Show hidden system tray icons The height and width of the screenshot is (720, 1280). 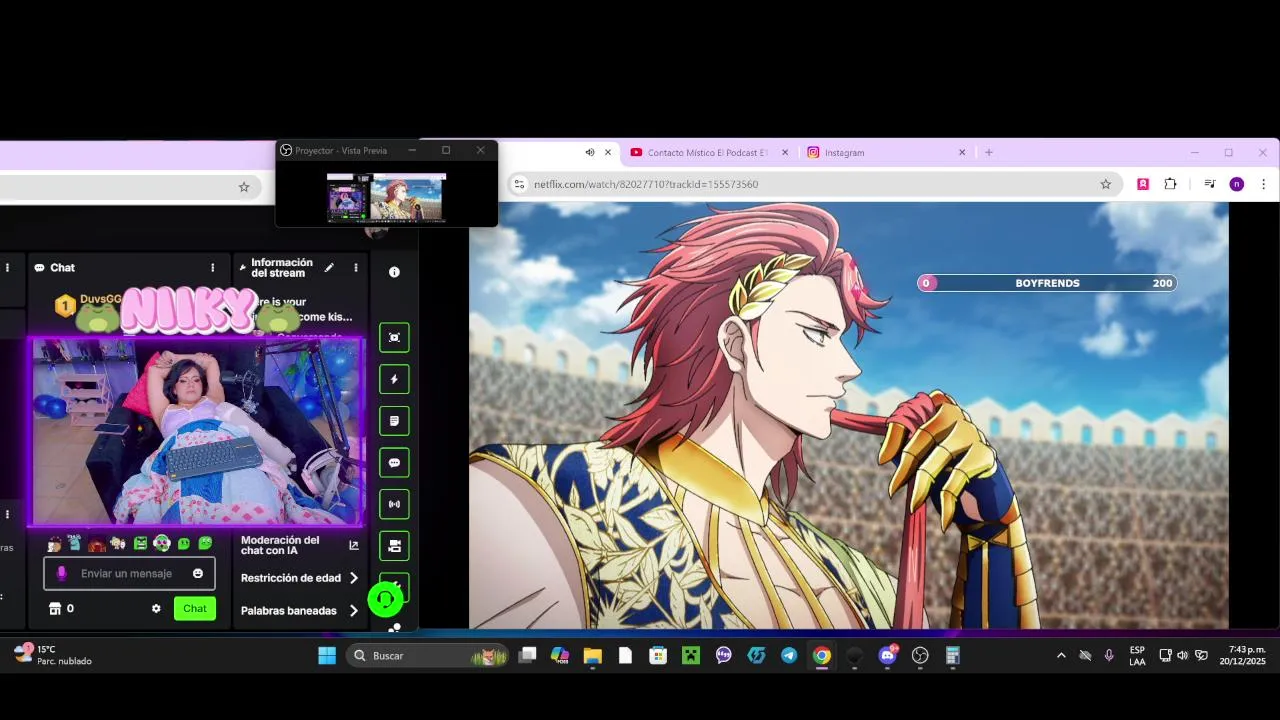pos(1061,656)
